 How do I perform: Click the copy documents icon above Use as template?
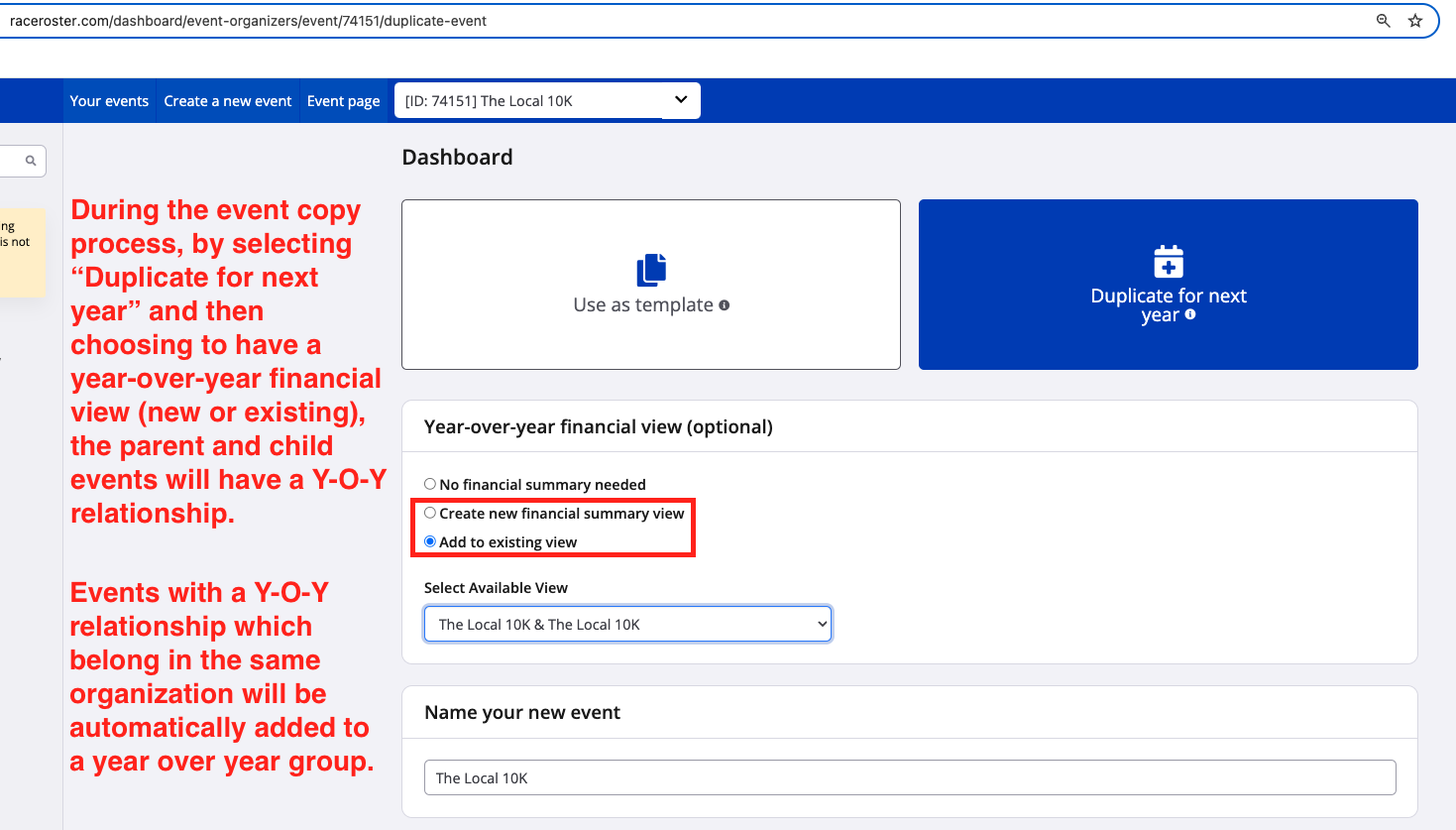click(651, 270)
